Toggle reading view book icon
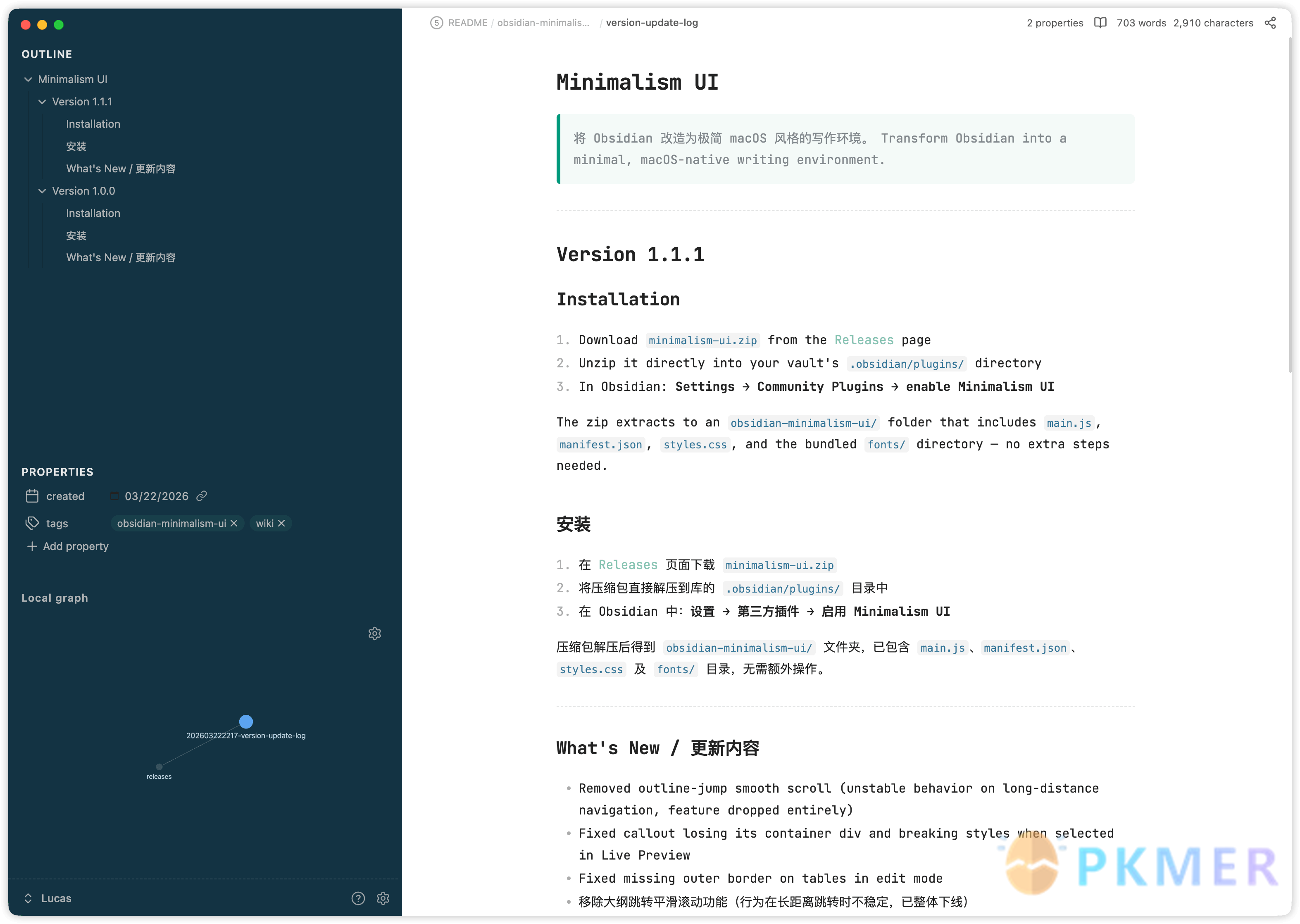Image resolution: width=1300 pixels, height=924 pixels. pos(1100,23)
